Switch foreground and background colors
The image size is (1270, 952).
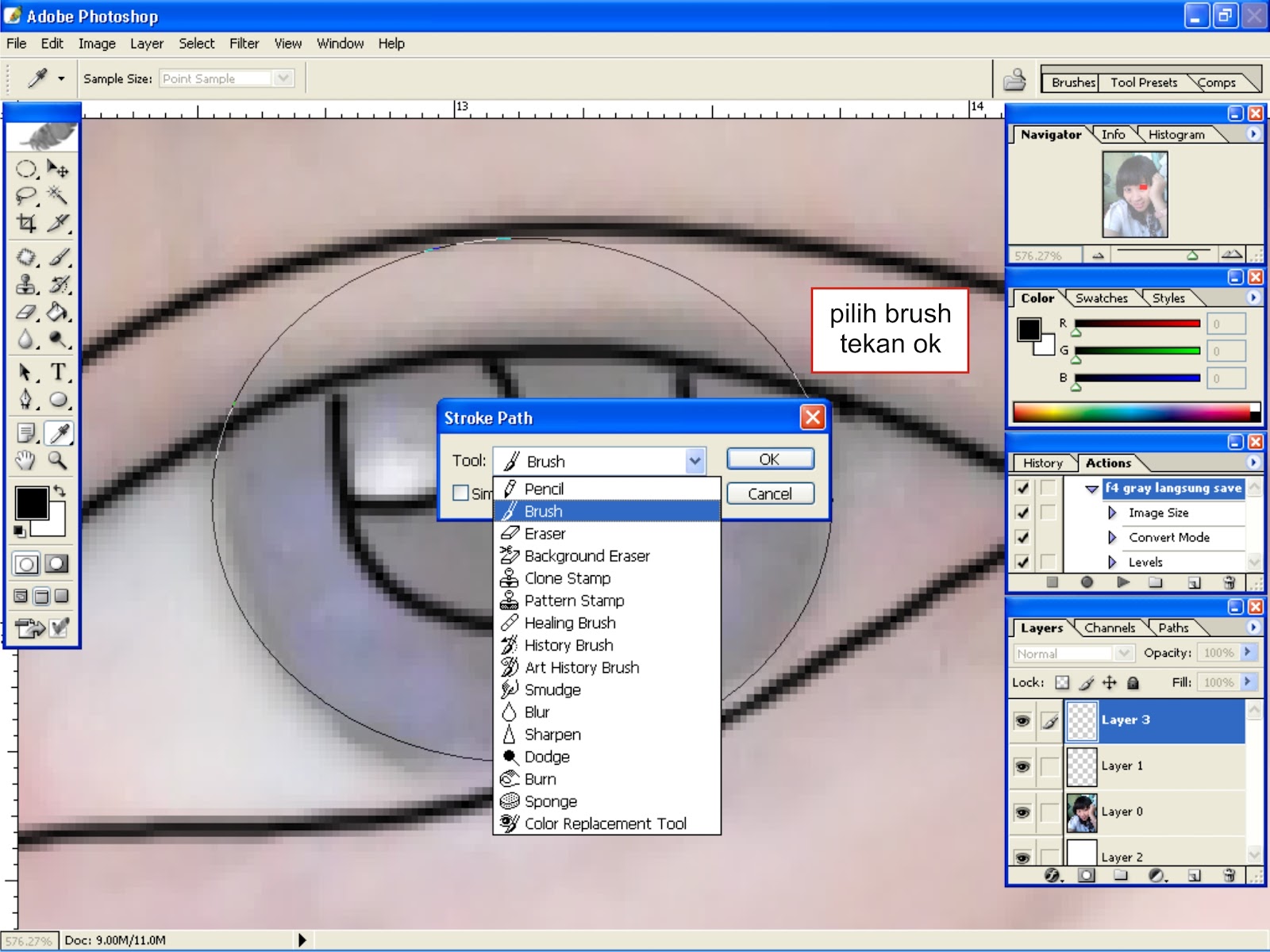click(x=59, y=491)
